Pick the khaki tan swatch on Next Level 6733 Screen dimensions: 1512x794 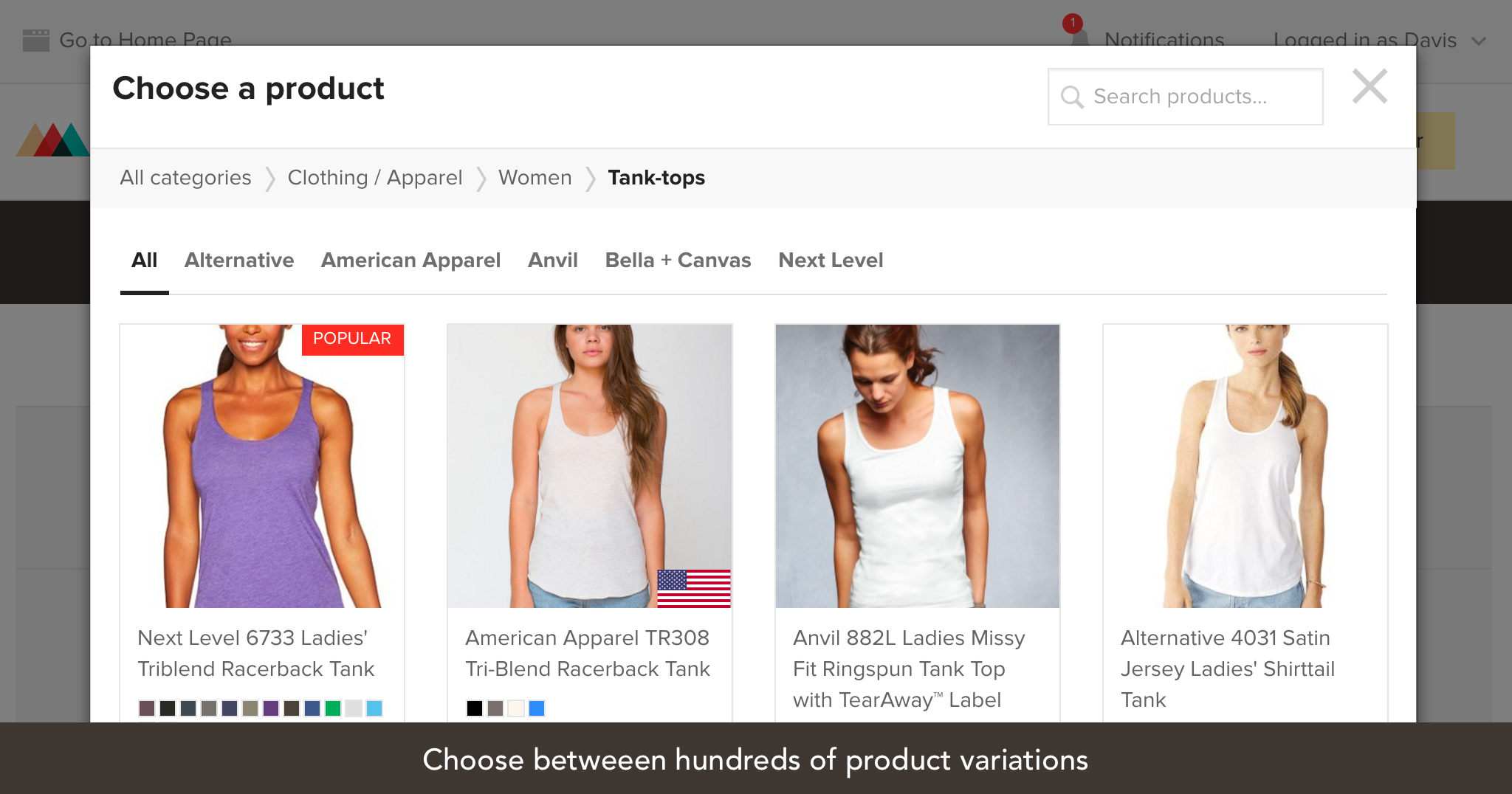click(x=250, y=708)
